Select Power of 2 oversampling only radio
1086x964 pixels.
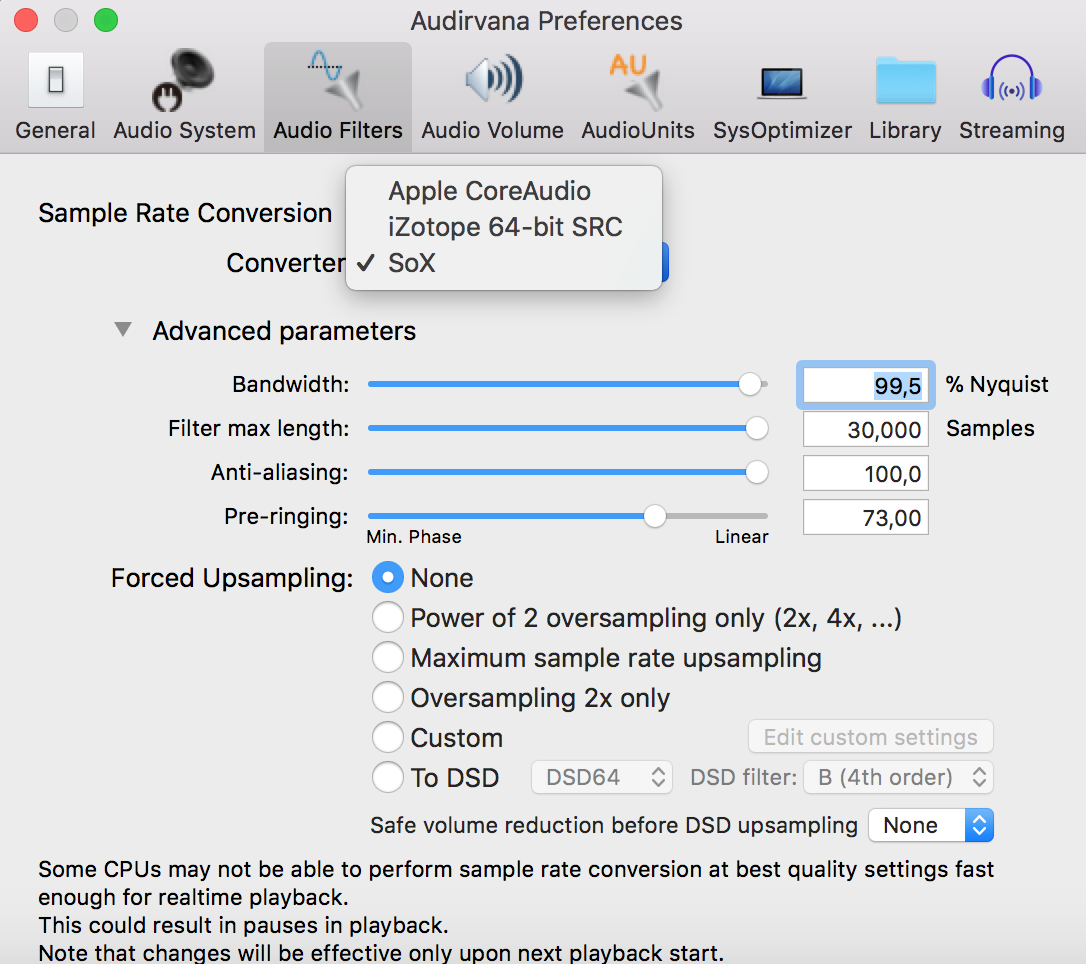(388, 618)
